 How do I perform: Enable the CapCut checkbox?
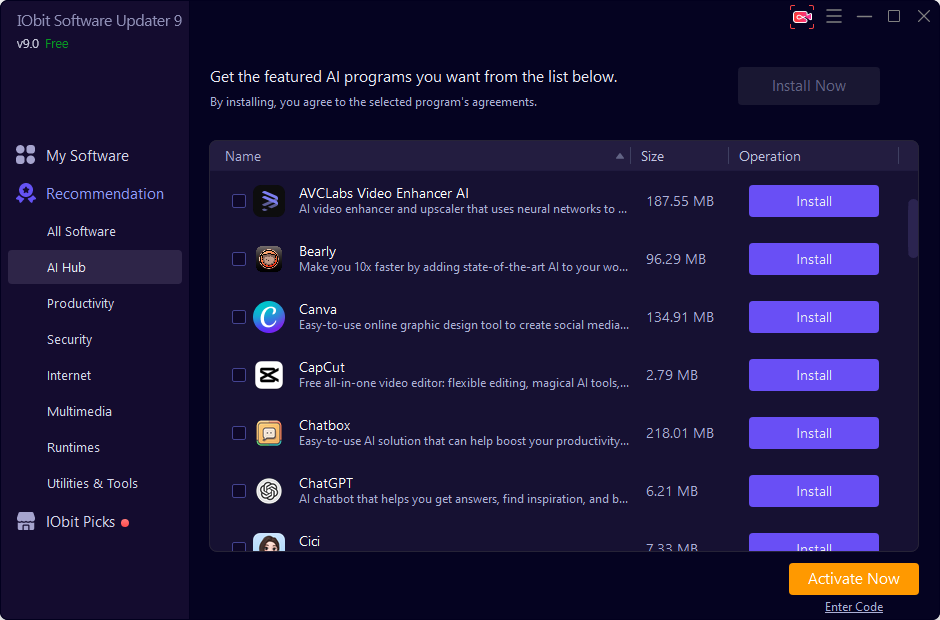pos(239,375)
